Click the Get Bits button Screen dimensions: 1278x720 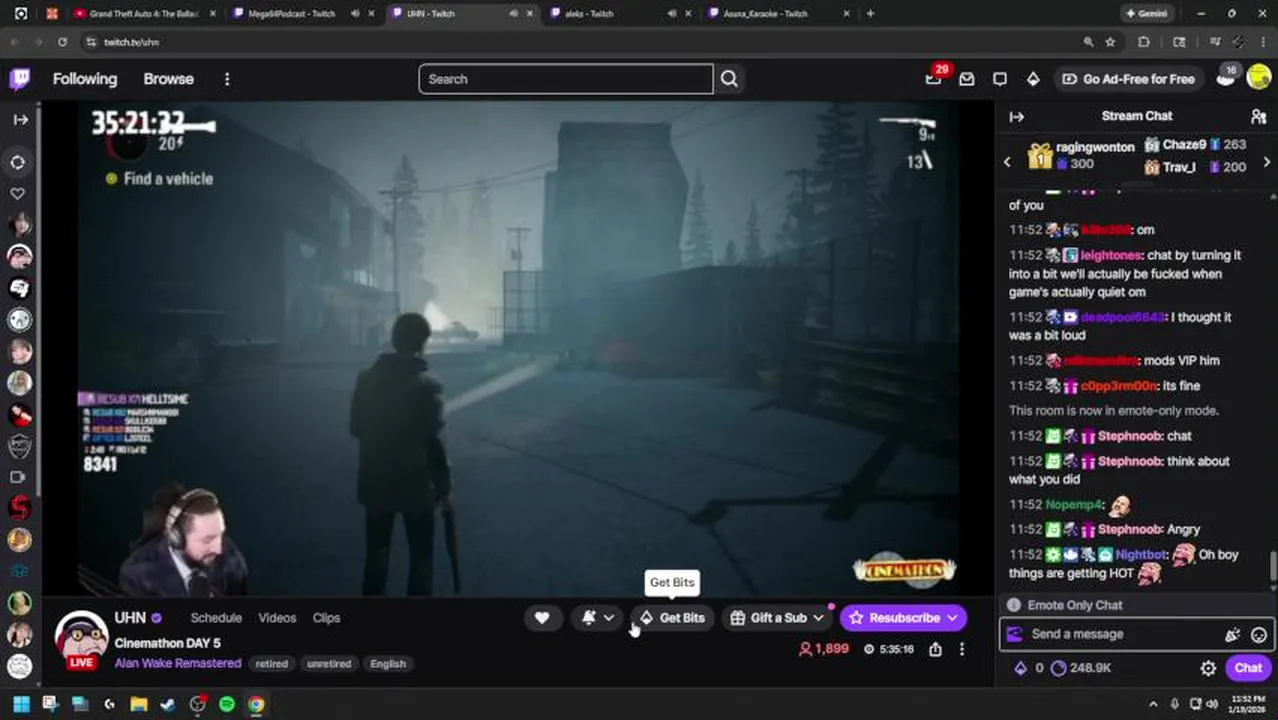pyautogui.click(x=672, y=618)
